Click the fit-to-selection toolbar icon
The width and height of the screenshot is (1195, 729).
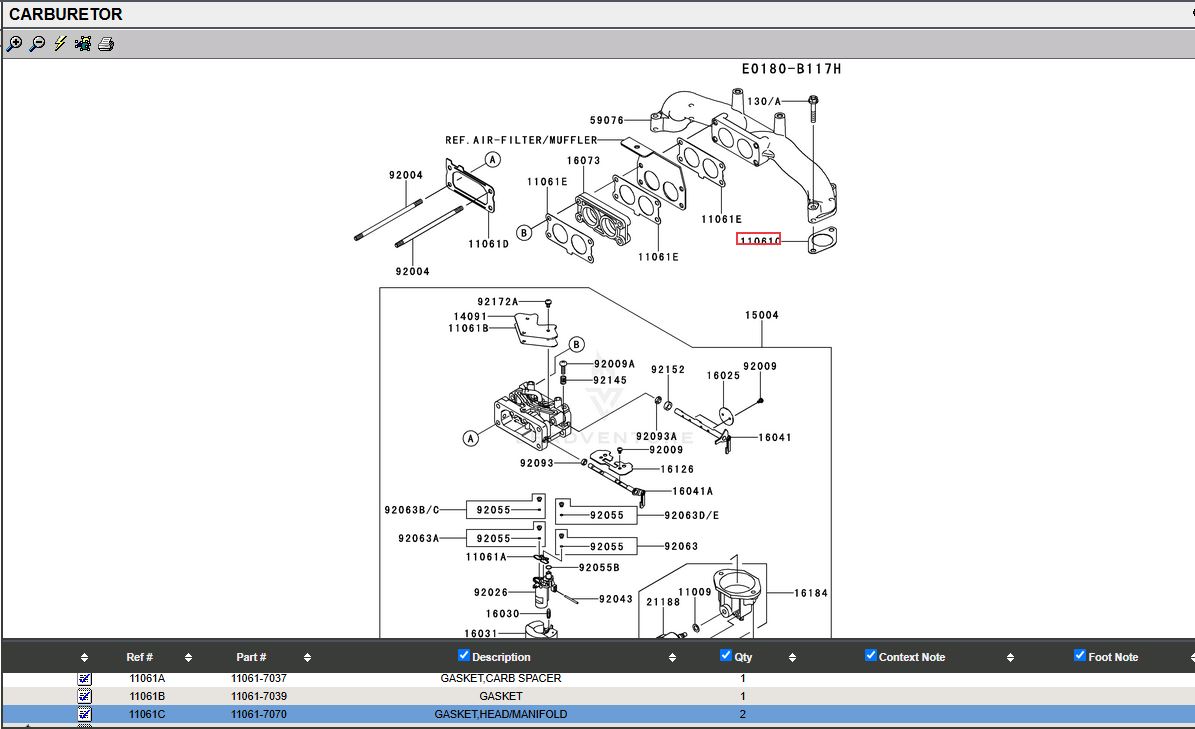click(83, 44)
